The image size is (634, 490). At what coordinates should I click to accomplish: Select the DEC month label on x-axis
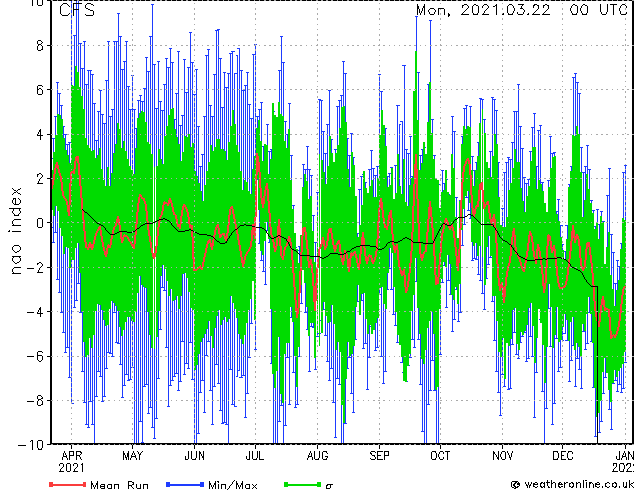pyautogui.click(x=563, y=456)
